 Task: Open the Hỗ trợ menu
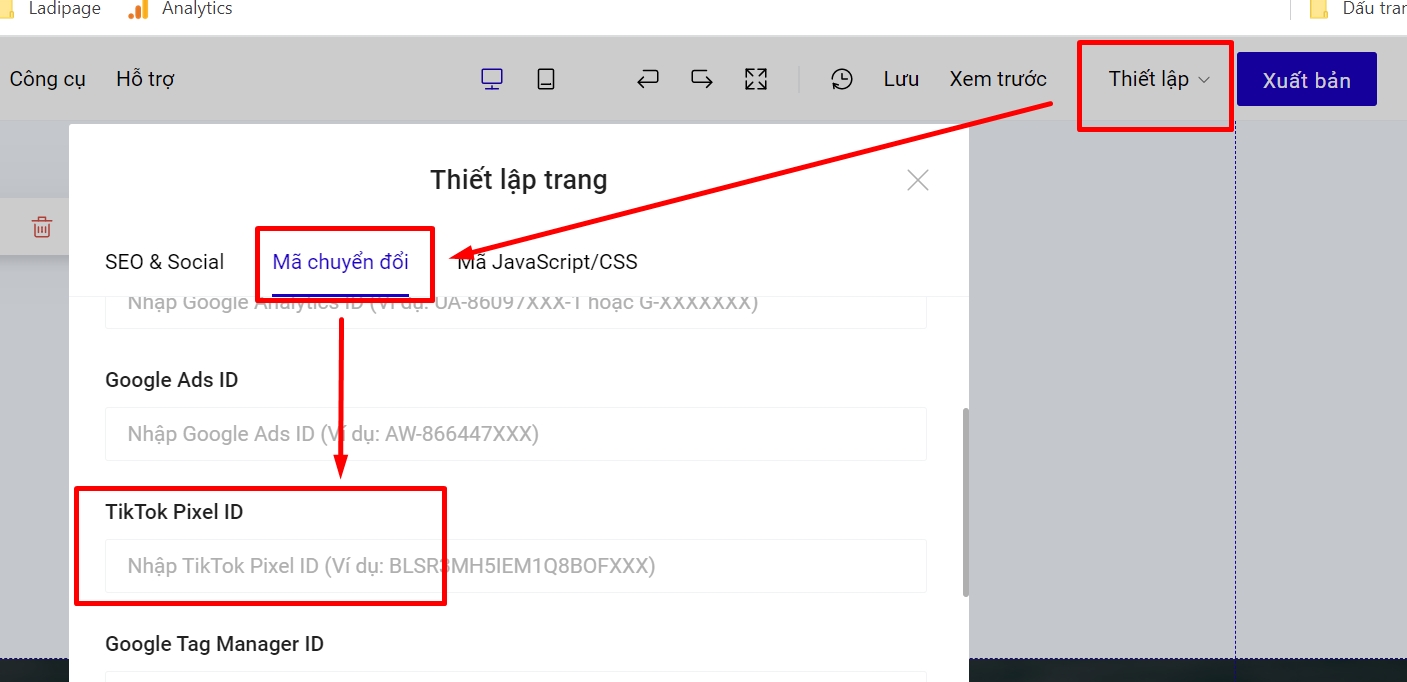pyautogui.click(x=145, y=79)
